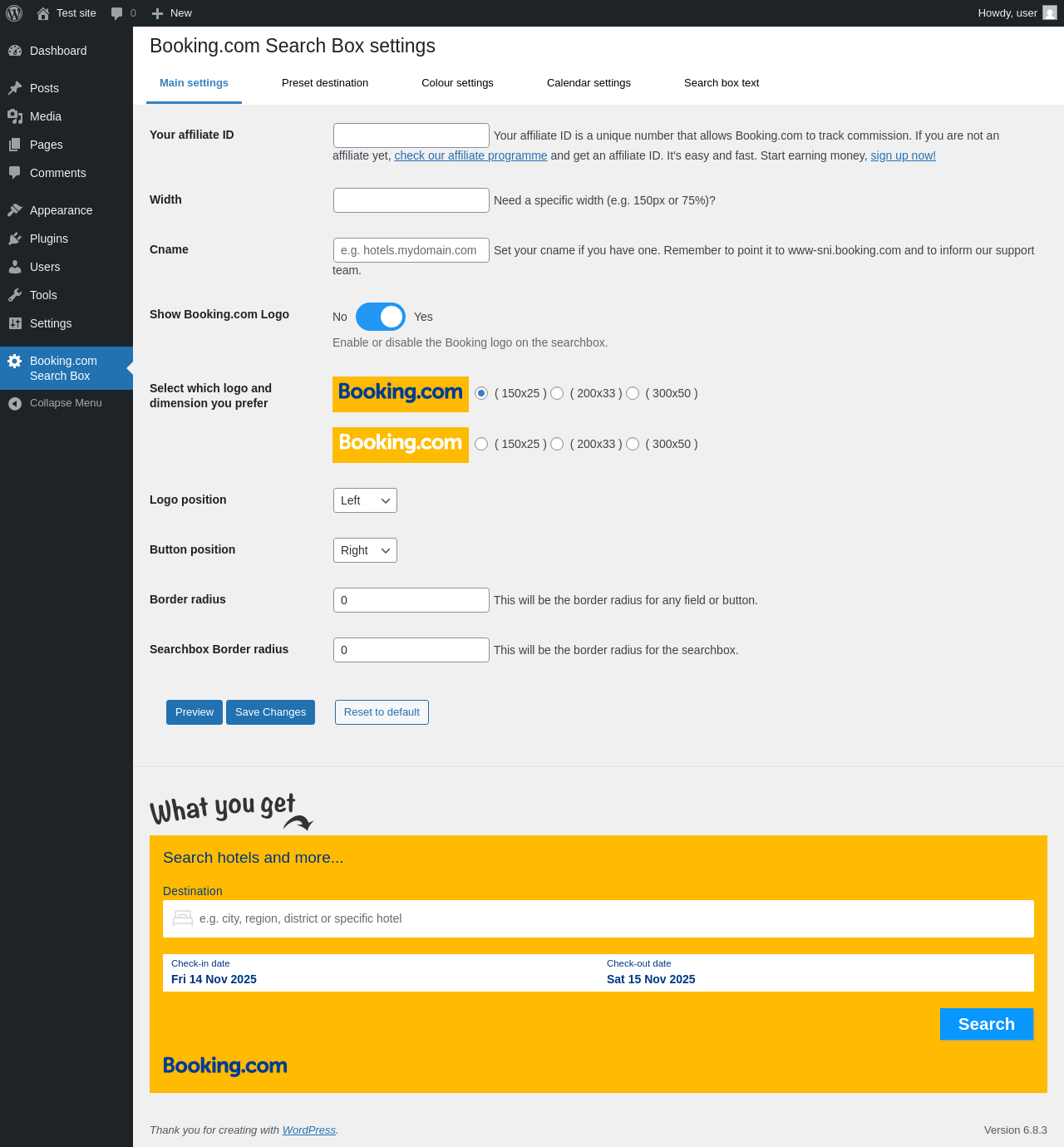Click the Border radius input field
This screenshot has height=1147, width=1064.
[x=411, y=600]
